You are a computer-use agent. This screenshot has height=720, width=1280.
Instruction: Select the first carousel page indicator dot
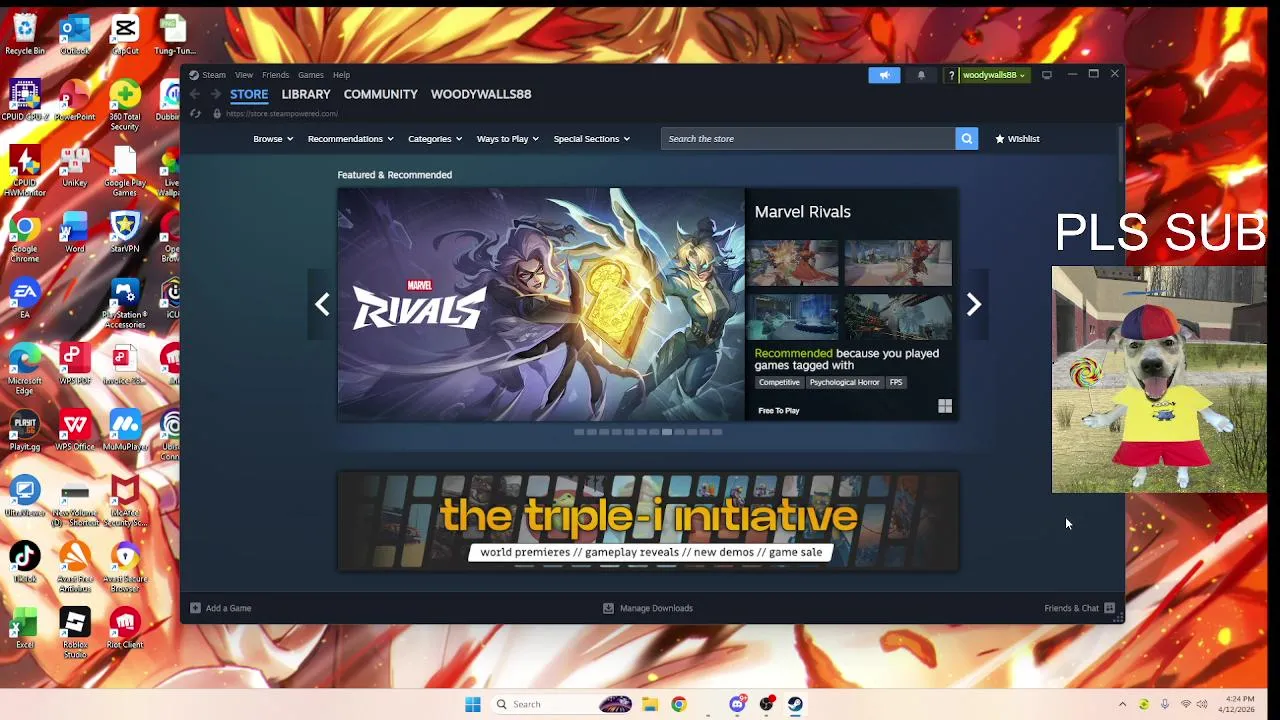[579, 432]
